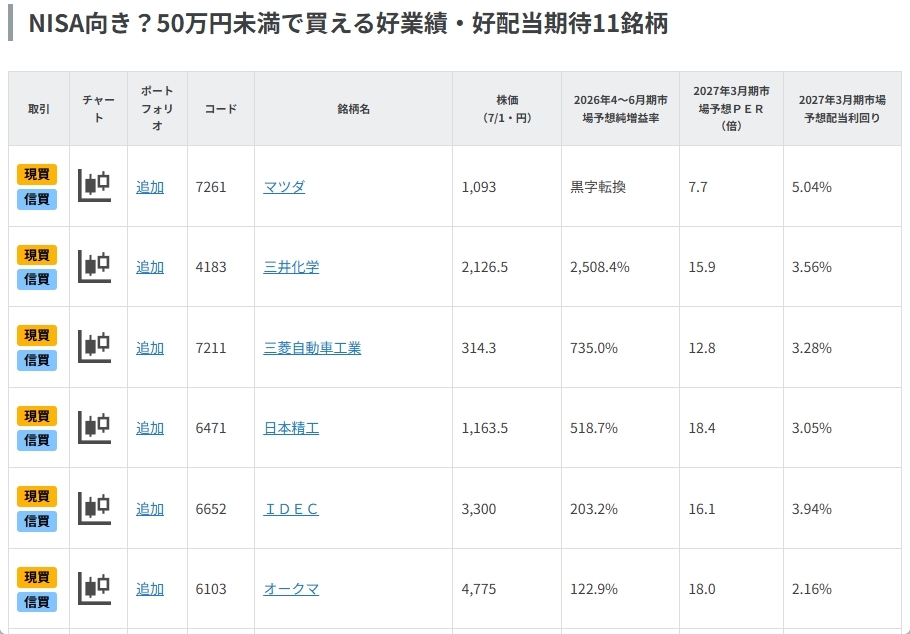Click the 現買 button for マツダ
The height and width of the screenshot is (634, 910).
(x=37, y=174)
